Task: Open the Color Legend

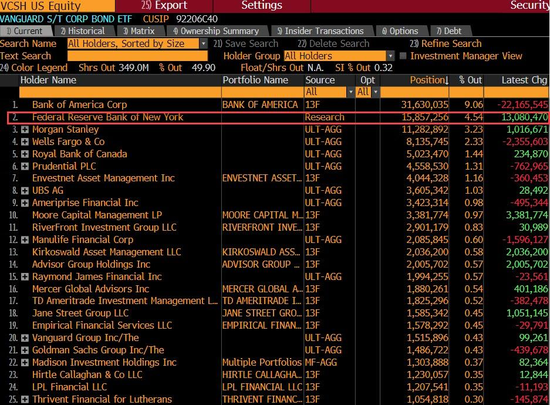Action: pos(34,68)
